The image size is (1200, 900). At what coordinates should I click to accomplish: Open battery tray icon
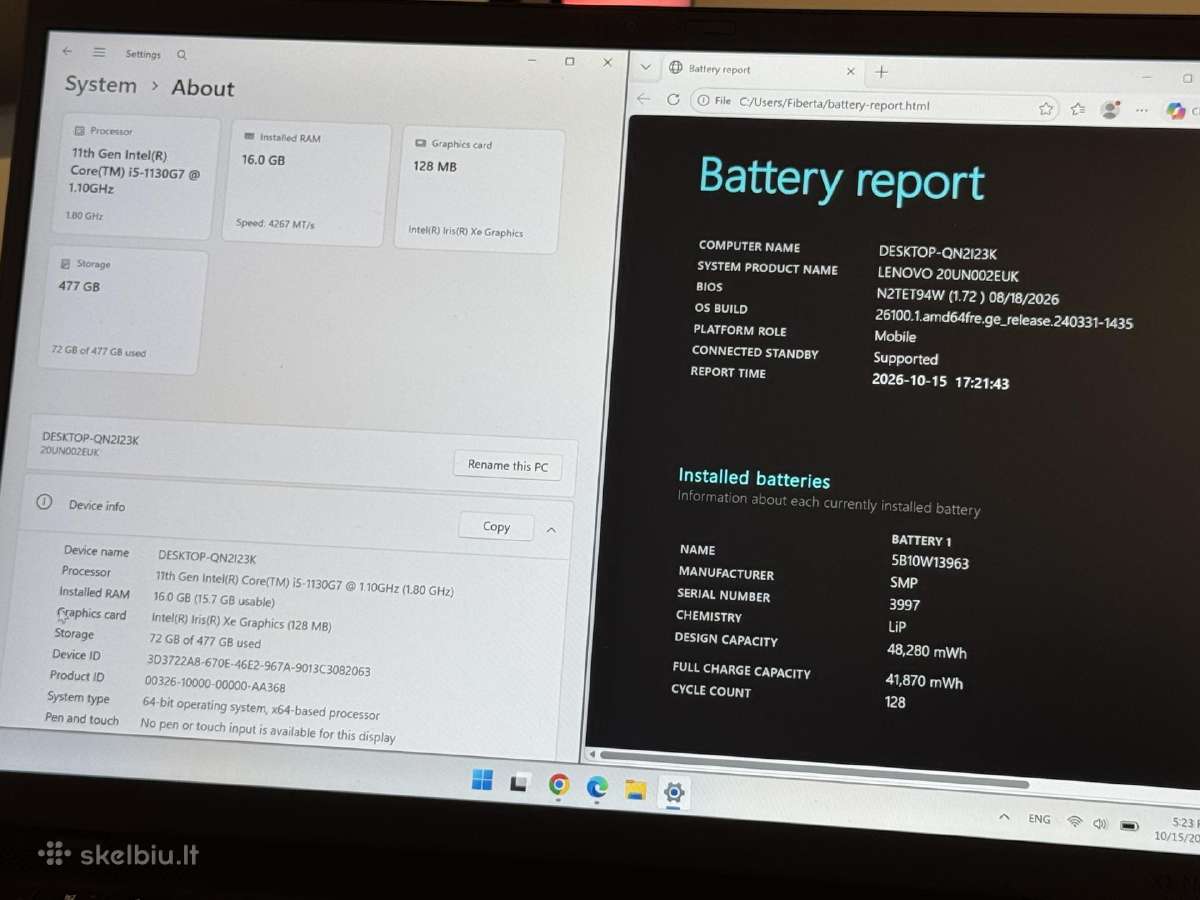(1130, 826)
